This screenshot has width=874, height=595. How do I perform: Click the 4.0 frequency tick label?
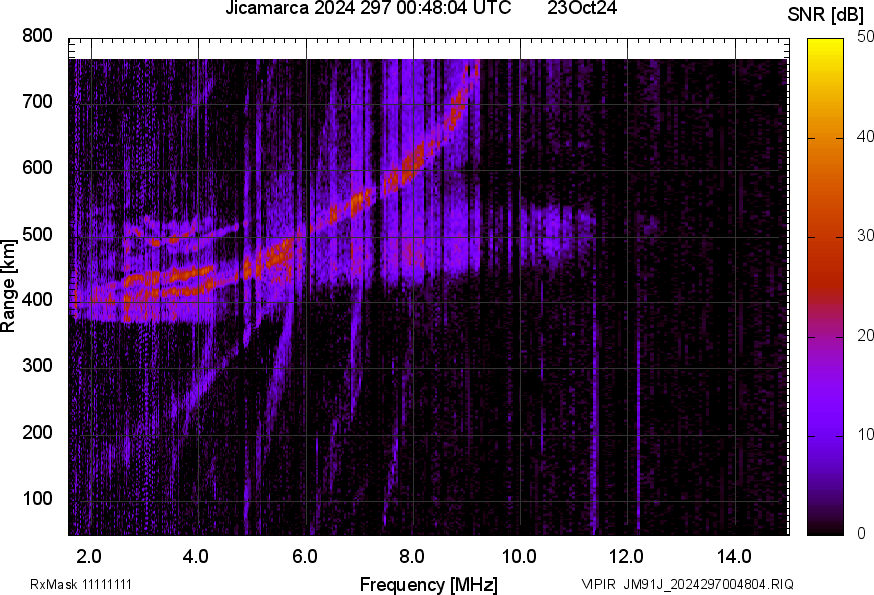point(196,557)
